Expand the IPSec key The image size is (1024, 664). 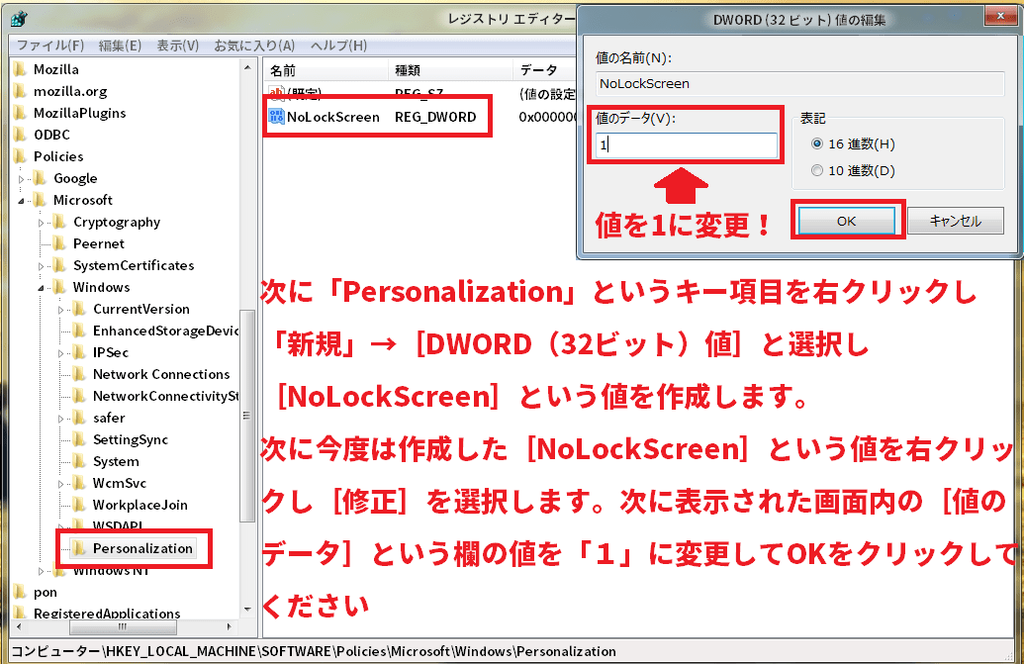point(61,353)
